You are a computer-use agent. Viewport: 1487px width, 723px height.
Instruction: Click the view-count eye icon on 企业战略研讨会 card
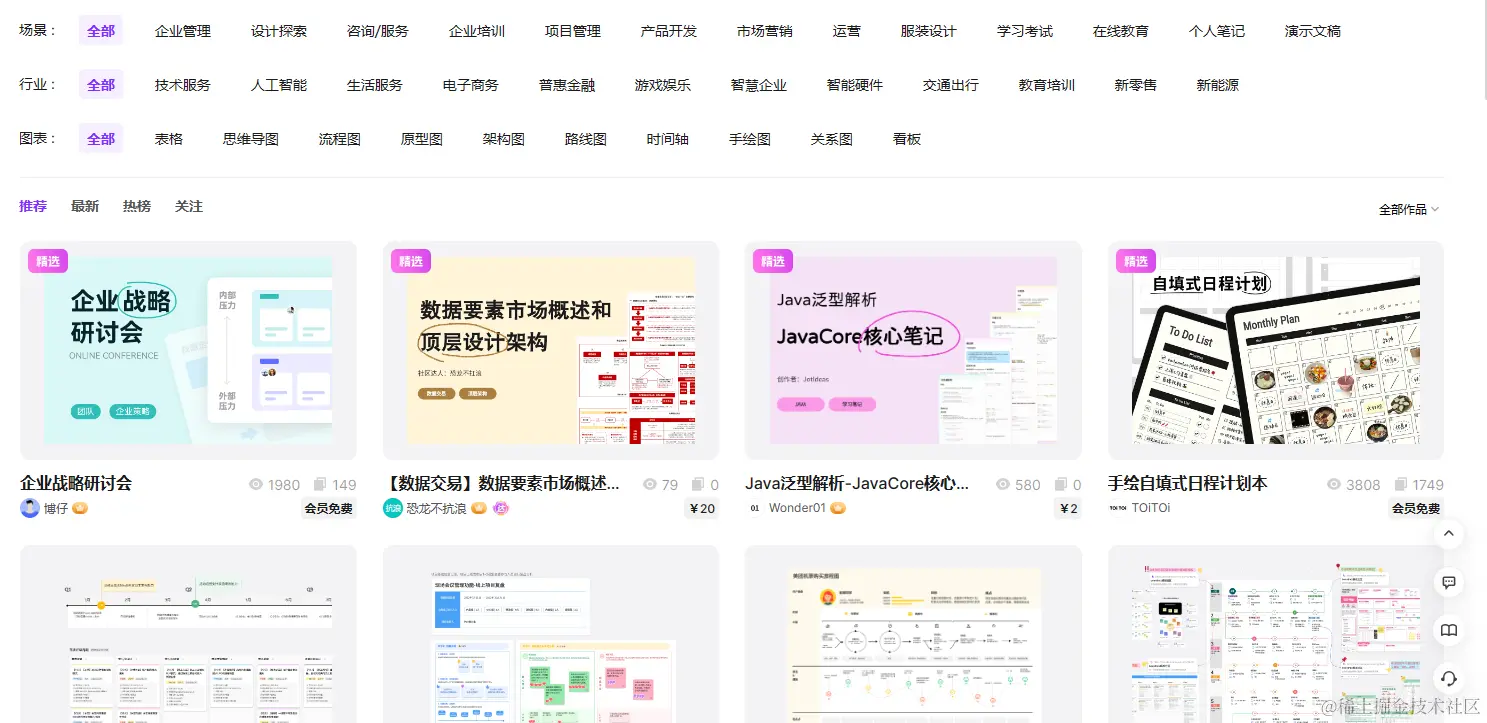256,484
